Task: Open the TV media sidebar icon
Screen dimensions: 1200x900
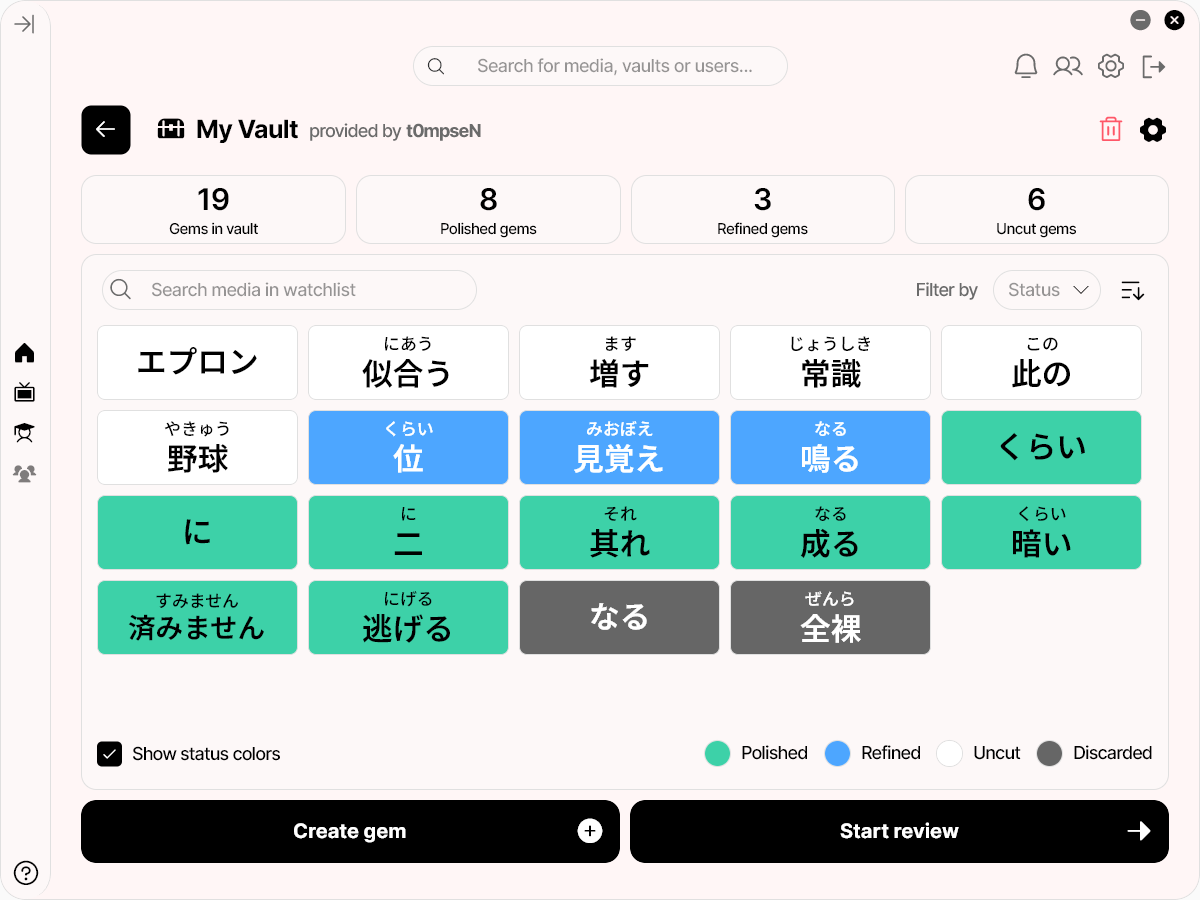Action: pos(25,392)
